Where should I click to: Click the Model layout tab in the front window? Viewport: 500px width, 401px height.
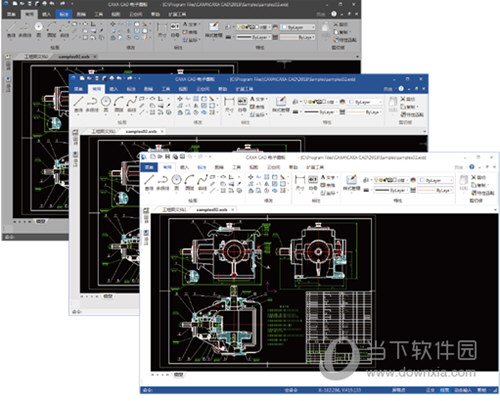point(179,375)
